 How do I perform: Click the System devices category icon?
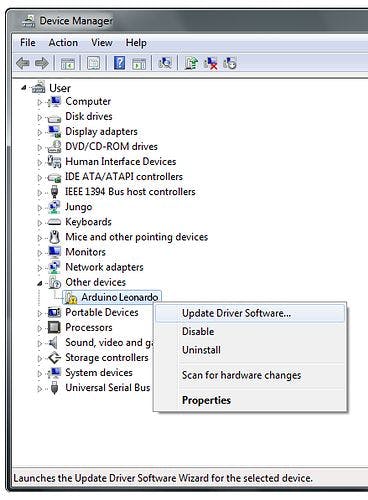tap(54, 373)
